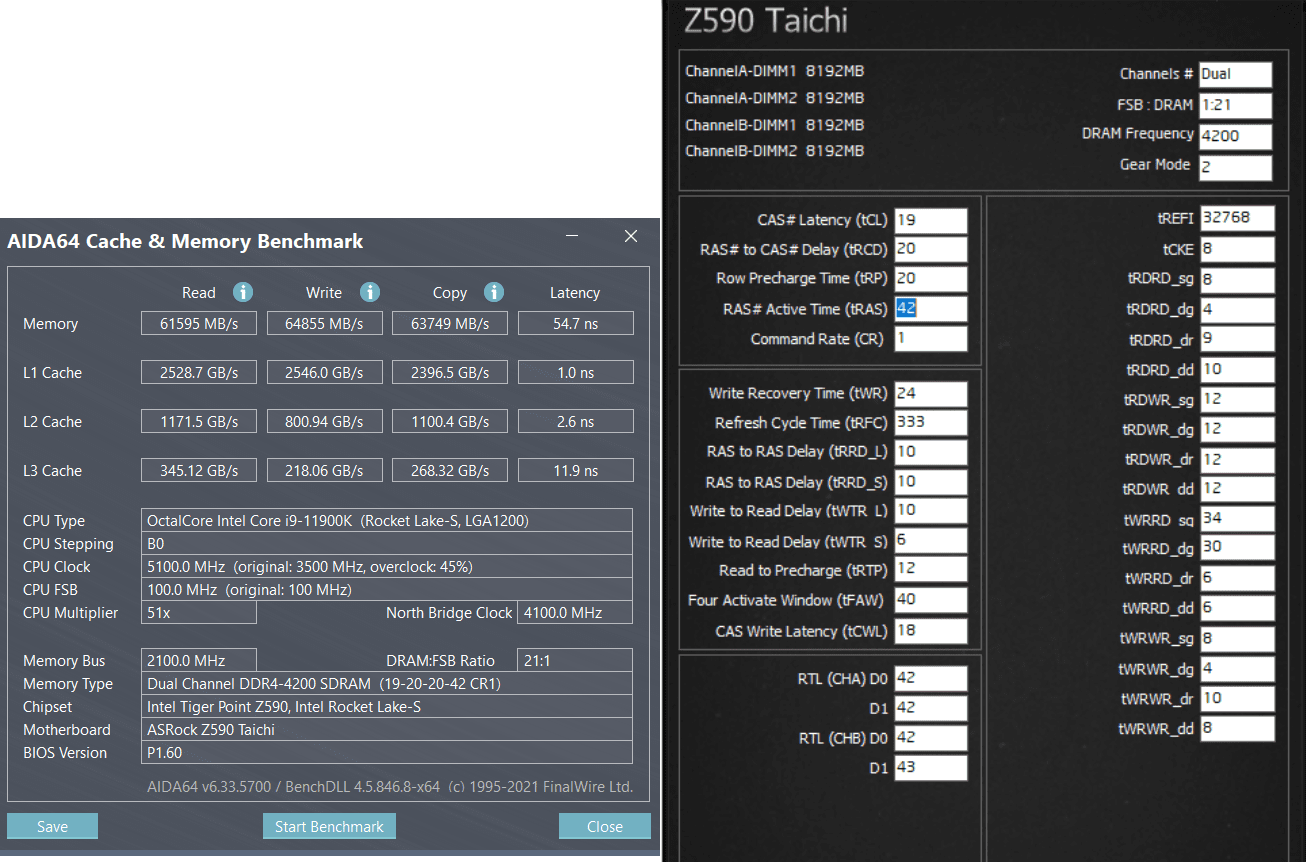The width and height of the screenshot is (1306, 862).
Task: Click the tWTR_L input field
Action: click(931, 511)
